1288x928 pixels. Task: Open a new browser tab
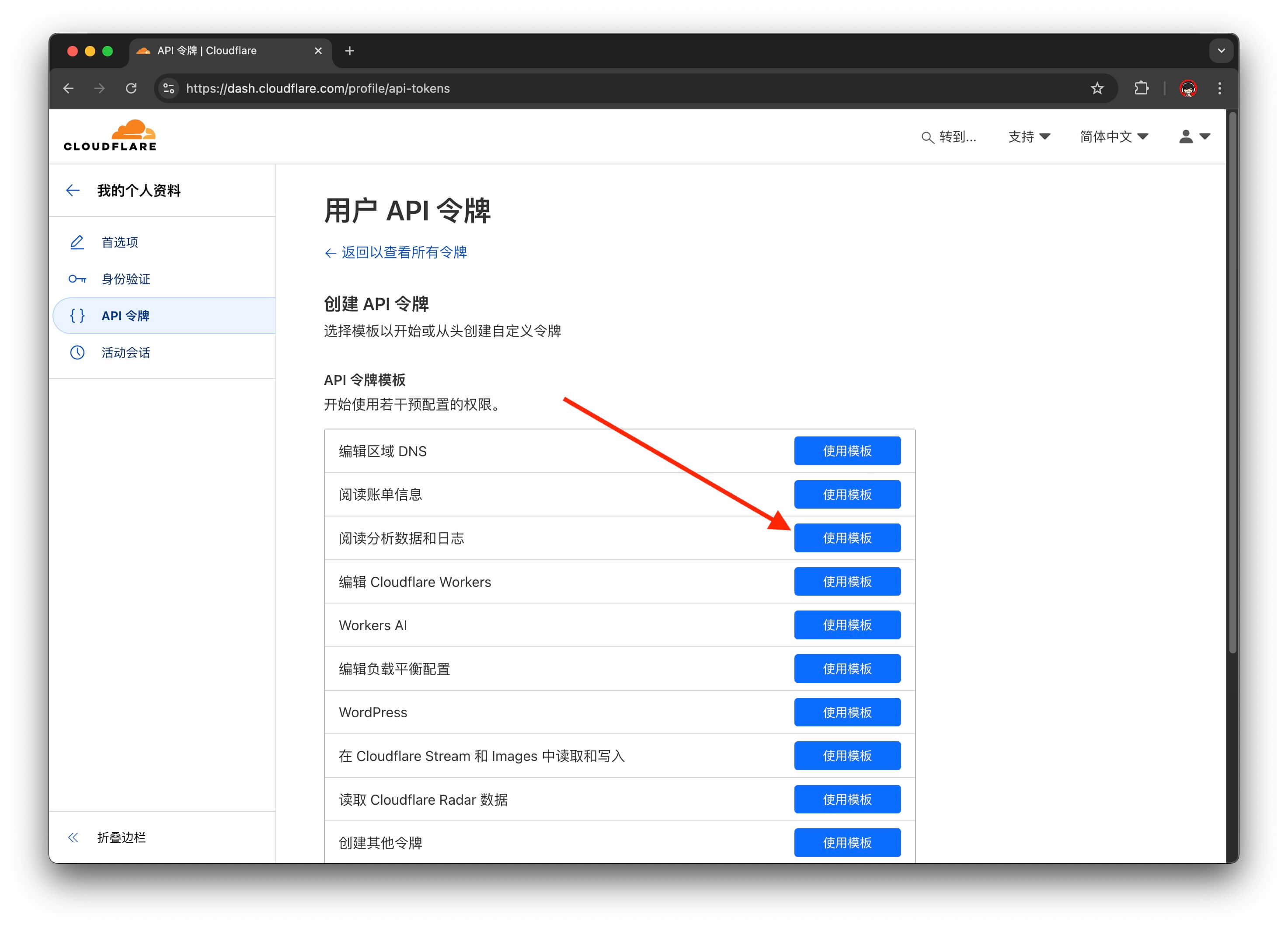[x=350, y=51]
